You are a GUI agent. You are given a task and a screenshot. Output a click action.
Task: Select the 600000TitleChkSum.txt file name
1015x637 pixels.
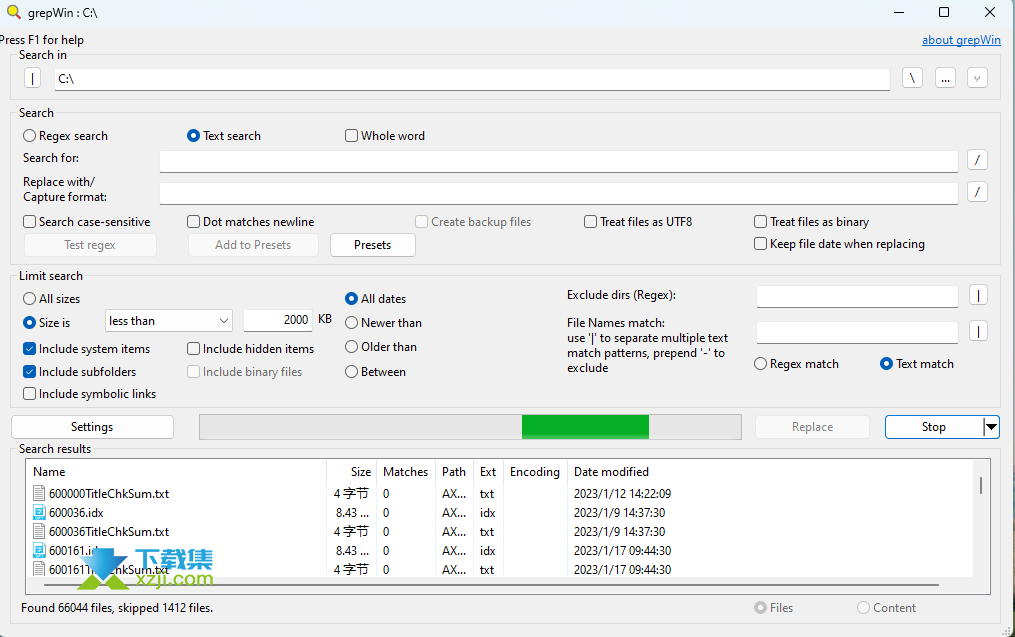click(x=109, y=493)
